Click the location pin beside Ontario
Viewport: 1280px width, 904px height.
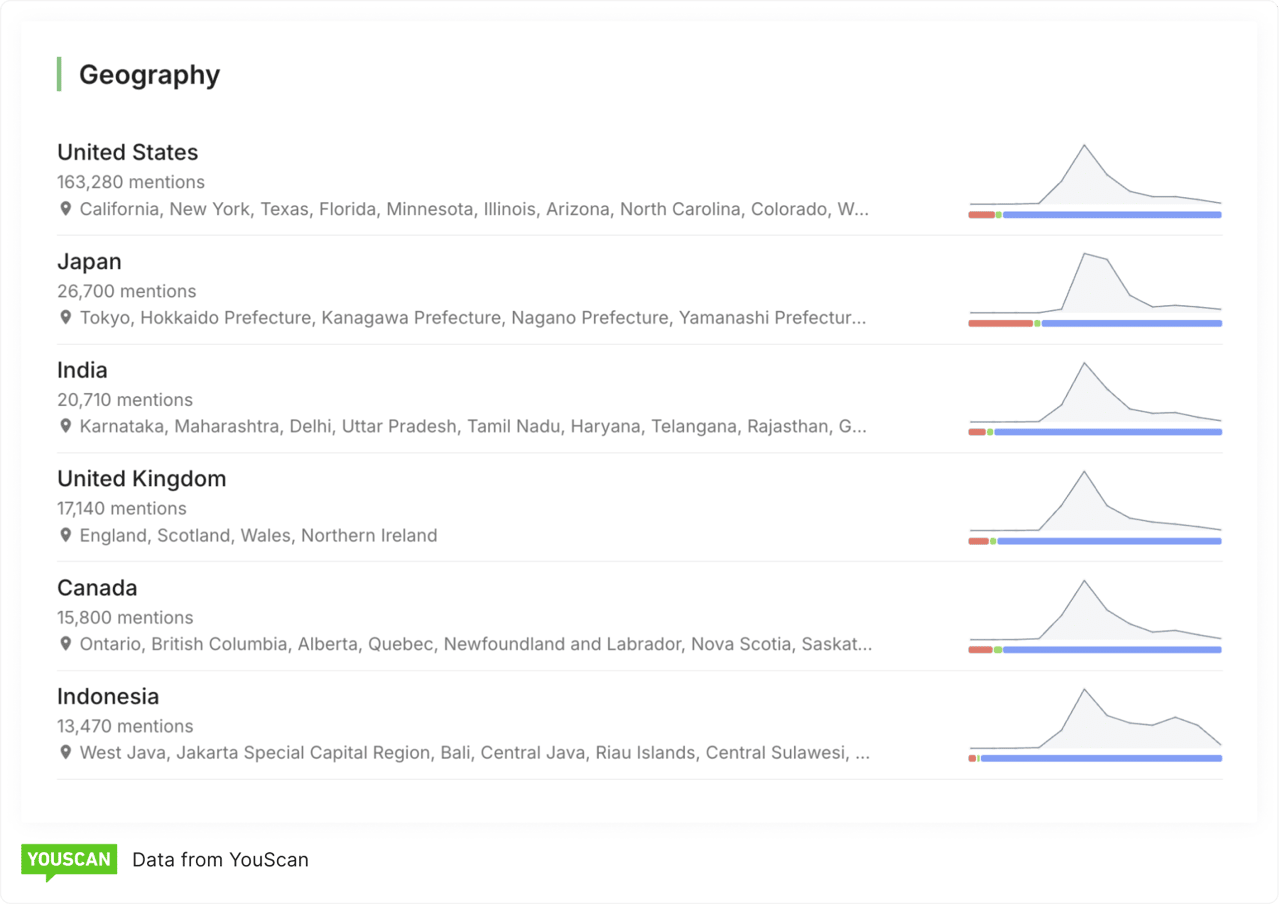point(66,644)
